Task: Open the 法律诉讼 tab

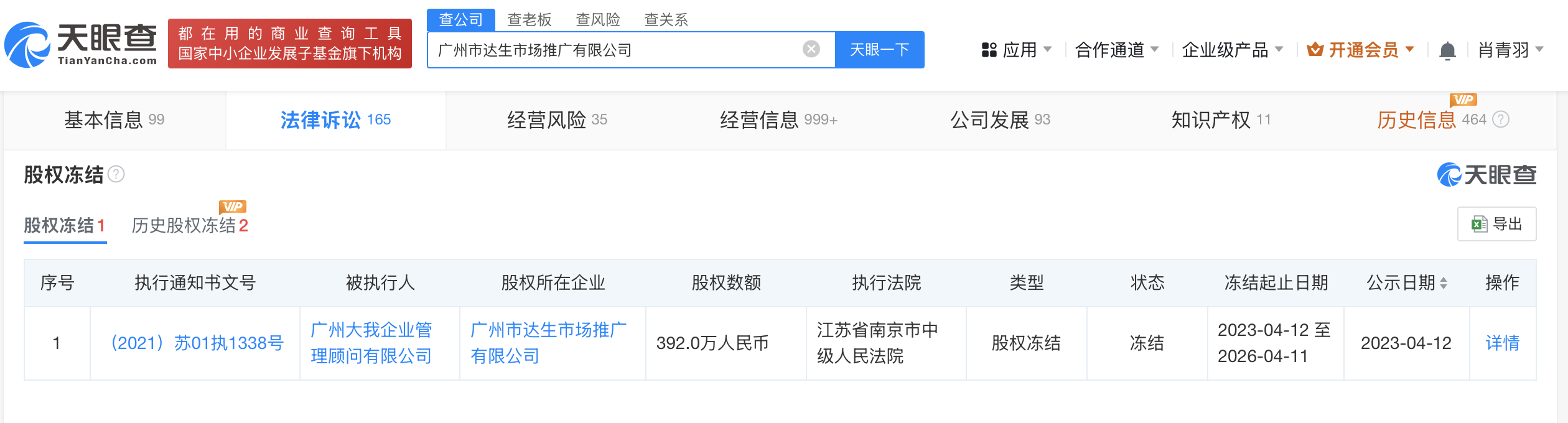Action: coord(335,120)
